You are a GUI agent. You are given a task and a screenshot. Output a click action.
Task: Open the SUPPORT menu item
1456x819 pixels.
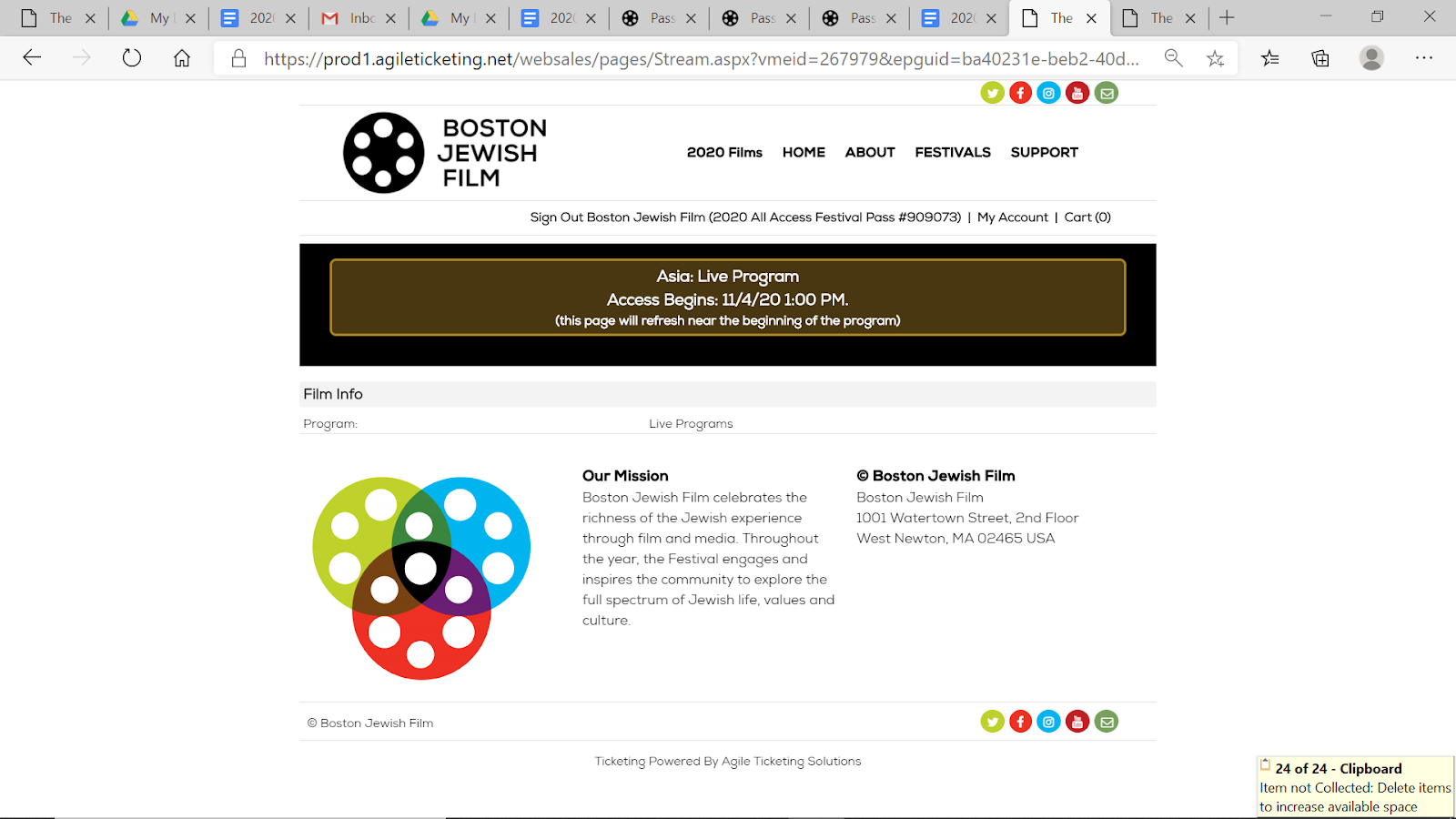pyautogui.click(x=1044, y=152)
